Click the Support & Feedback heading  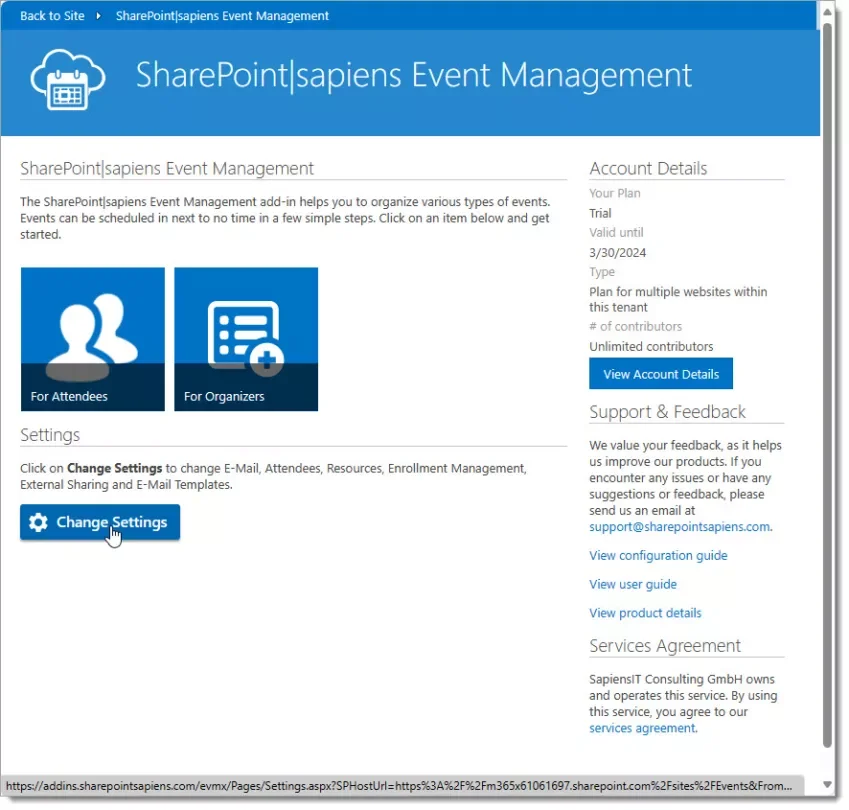point(667,412)
